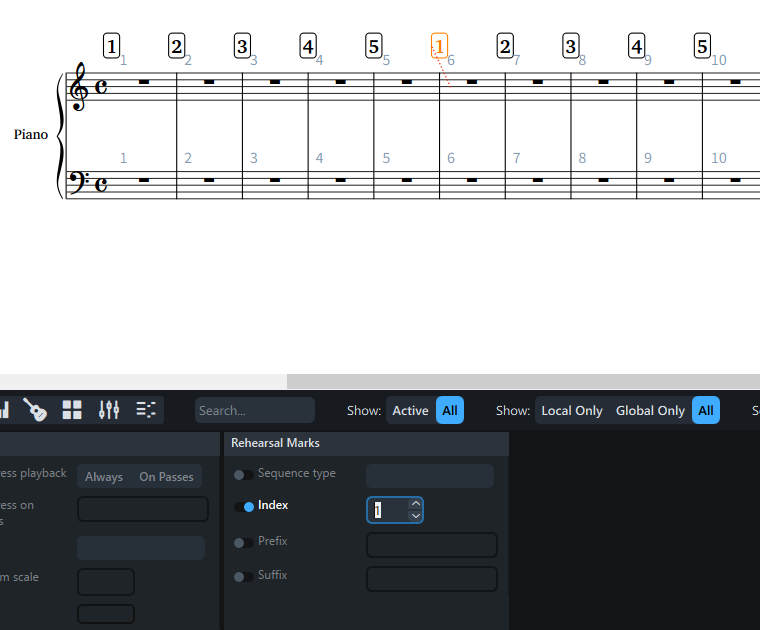
Task: Show Local Only properties
Action: pyautogui.click(x=572, y=410)
